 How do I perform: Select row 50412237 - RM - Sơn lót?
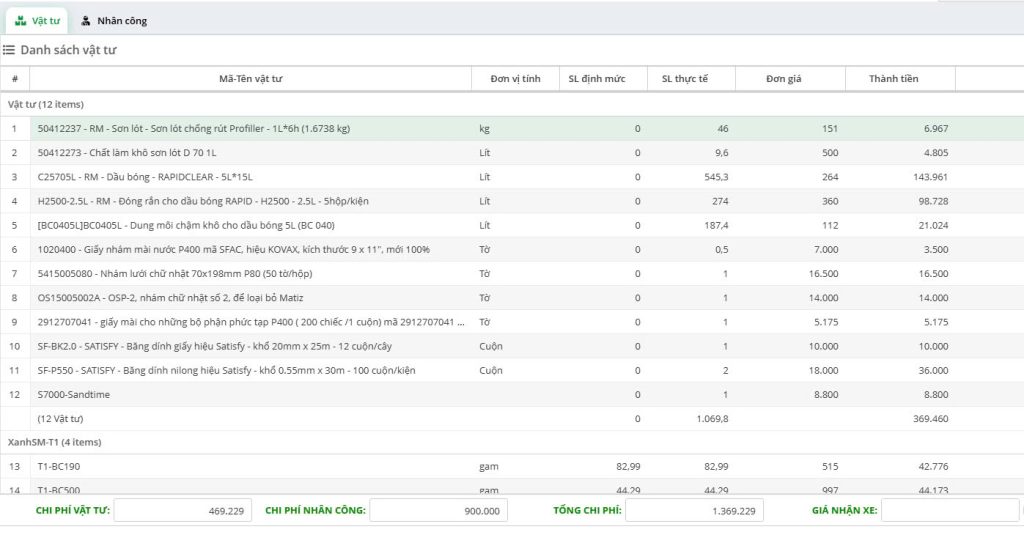(x=512, y=129)
